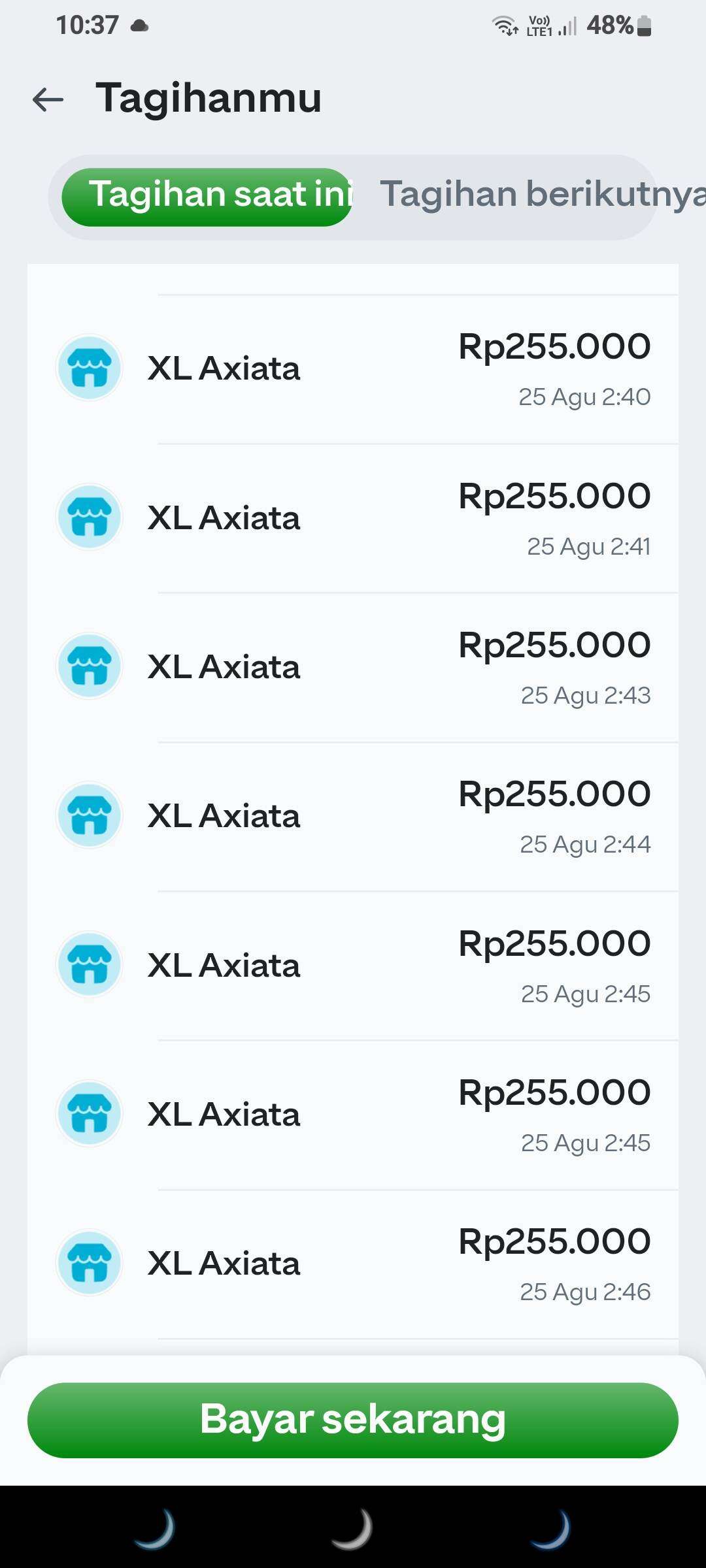706x1568 pixels.
Task: Tap the left moon navigation button
Action: click(155, 1529)
